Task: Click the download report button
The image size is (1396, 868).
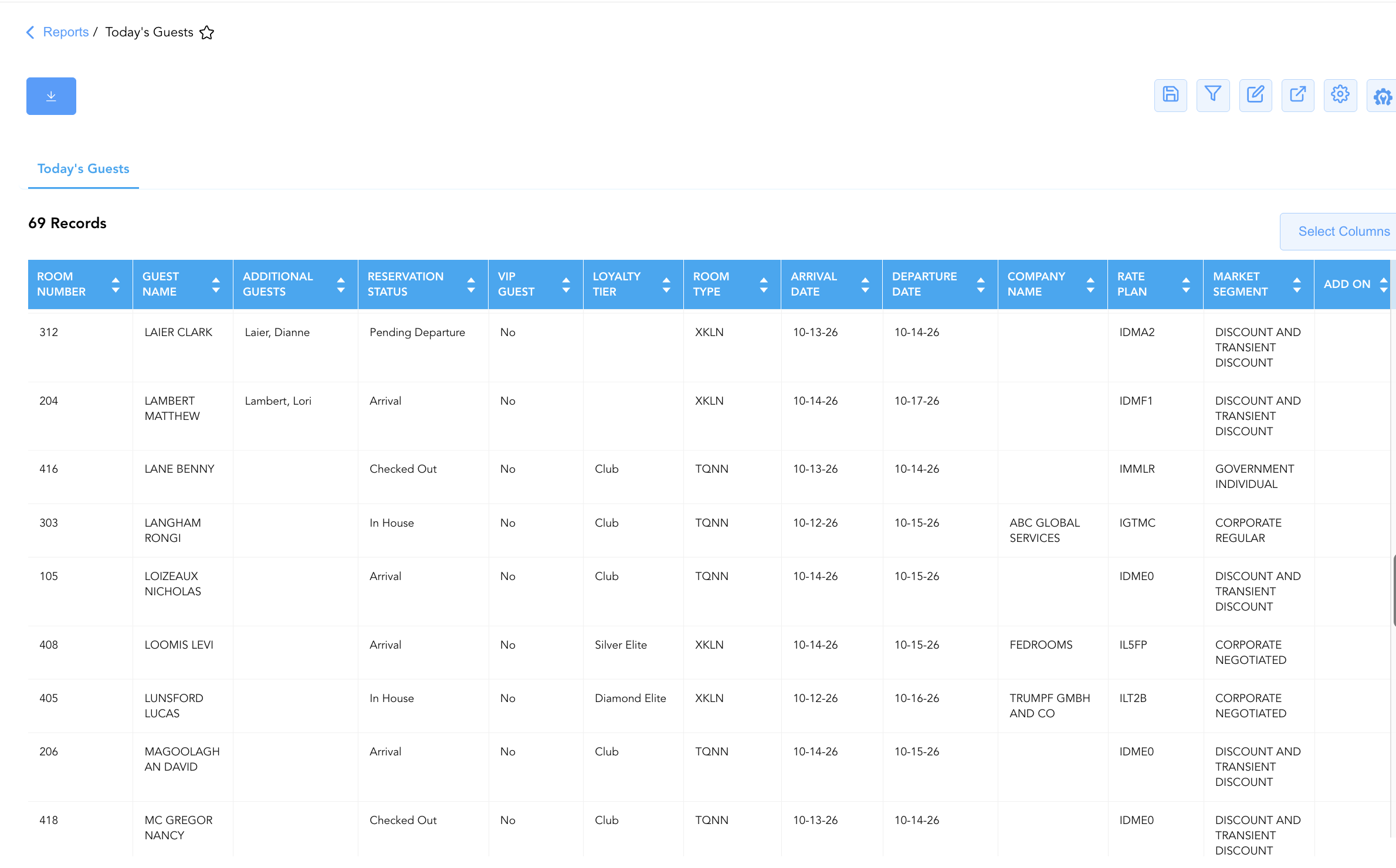Action: [51, 96]
